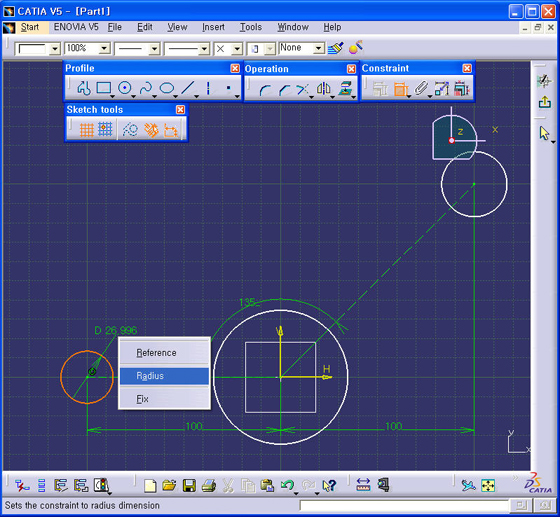
Task: Click the What's This help icon
Action: 329,486
